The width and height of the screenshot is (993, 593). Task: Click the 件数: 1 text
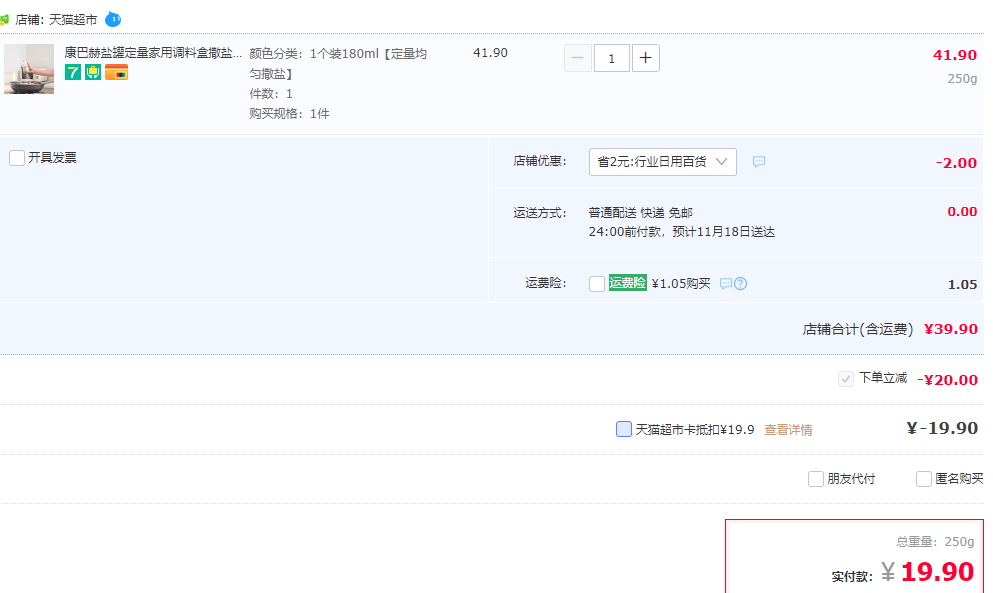(x=271, y=94)
